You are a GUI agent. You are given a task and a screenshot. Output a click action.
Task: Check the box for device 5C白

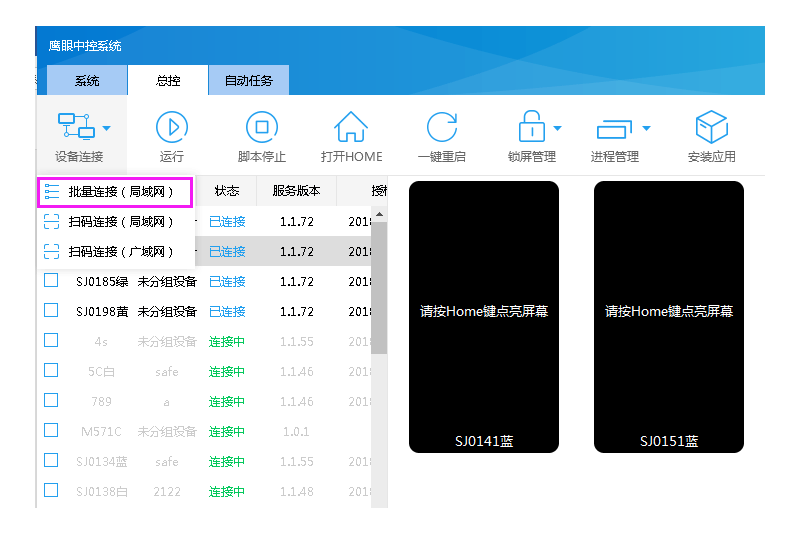click(x=51, y=370)
